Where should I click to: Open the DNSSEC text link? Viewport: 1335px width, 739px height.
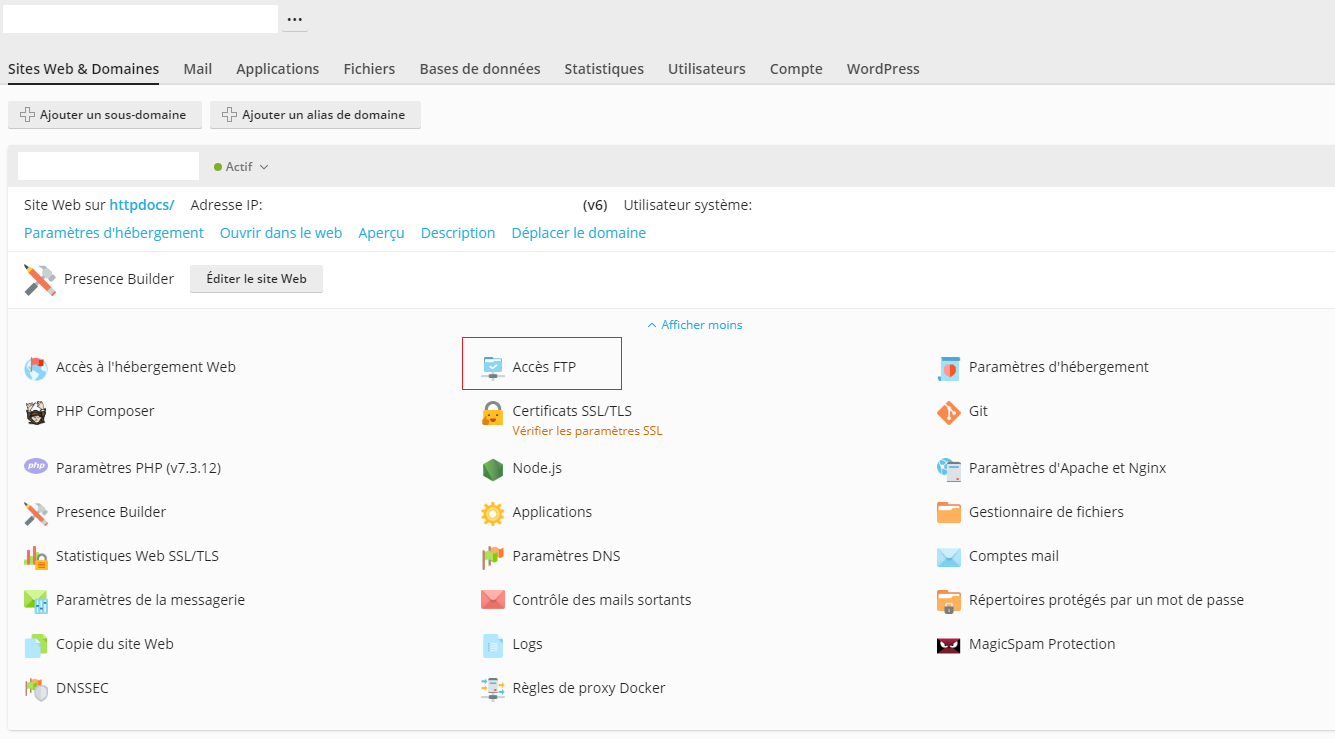[x=82, y=688]
